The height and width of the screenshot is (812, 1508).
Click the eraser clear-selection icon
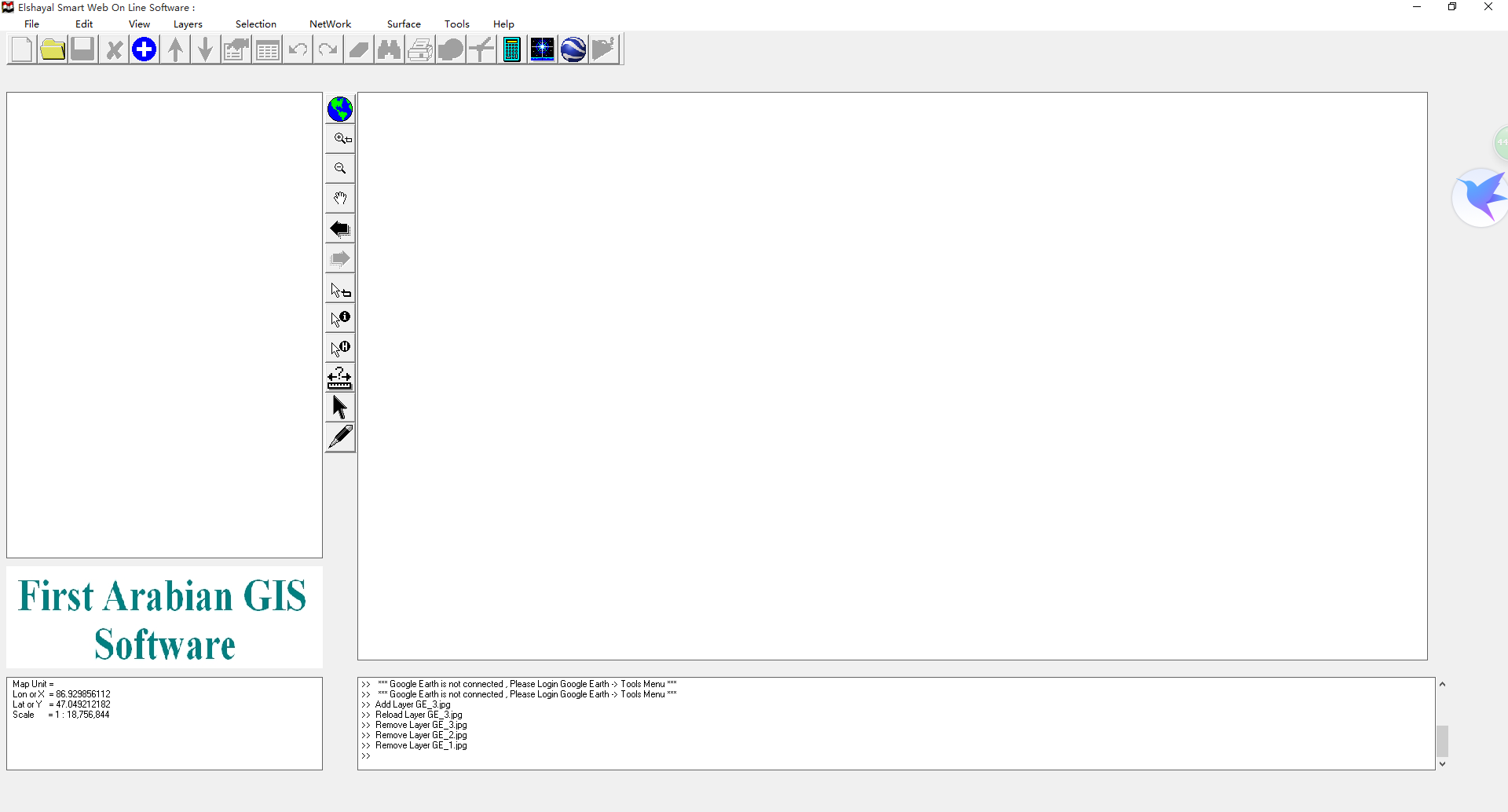point(359,49)
